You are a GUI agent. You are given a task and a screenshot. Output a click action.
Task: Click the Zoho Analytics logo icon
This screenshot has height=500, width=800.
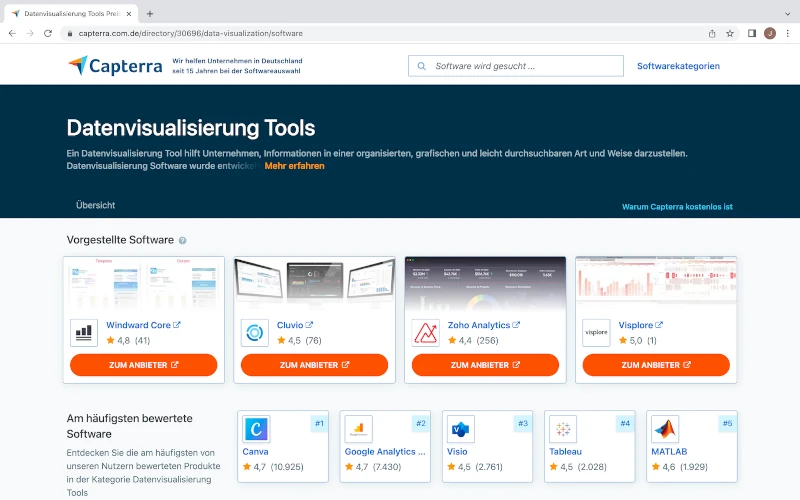[426, 333]
